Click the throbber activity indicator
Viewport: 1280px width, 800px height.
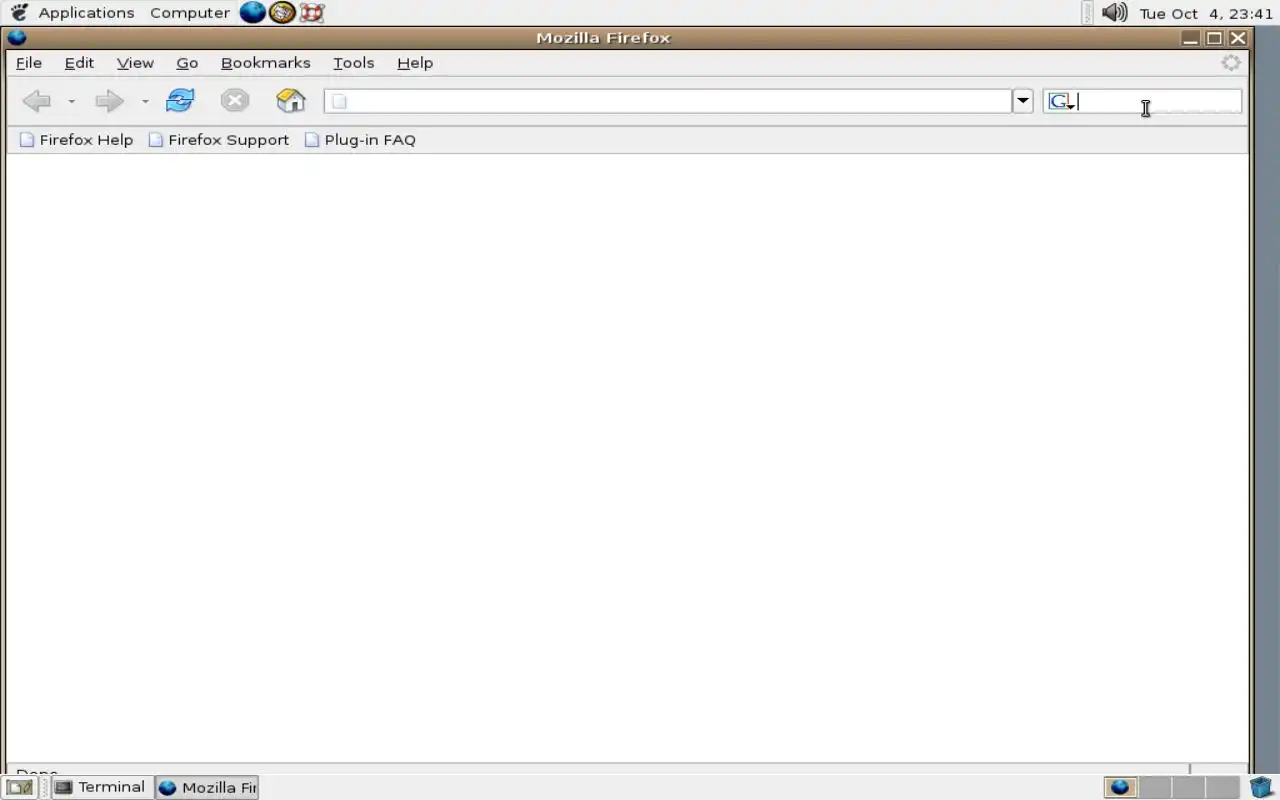point(1231,62)
